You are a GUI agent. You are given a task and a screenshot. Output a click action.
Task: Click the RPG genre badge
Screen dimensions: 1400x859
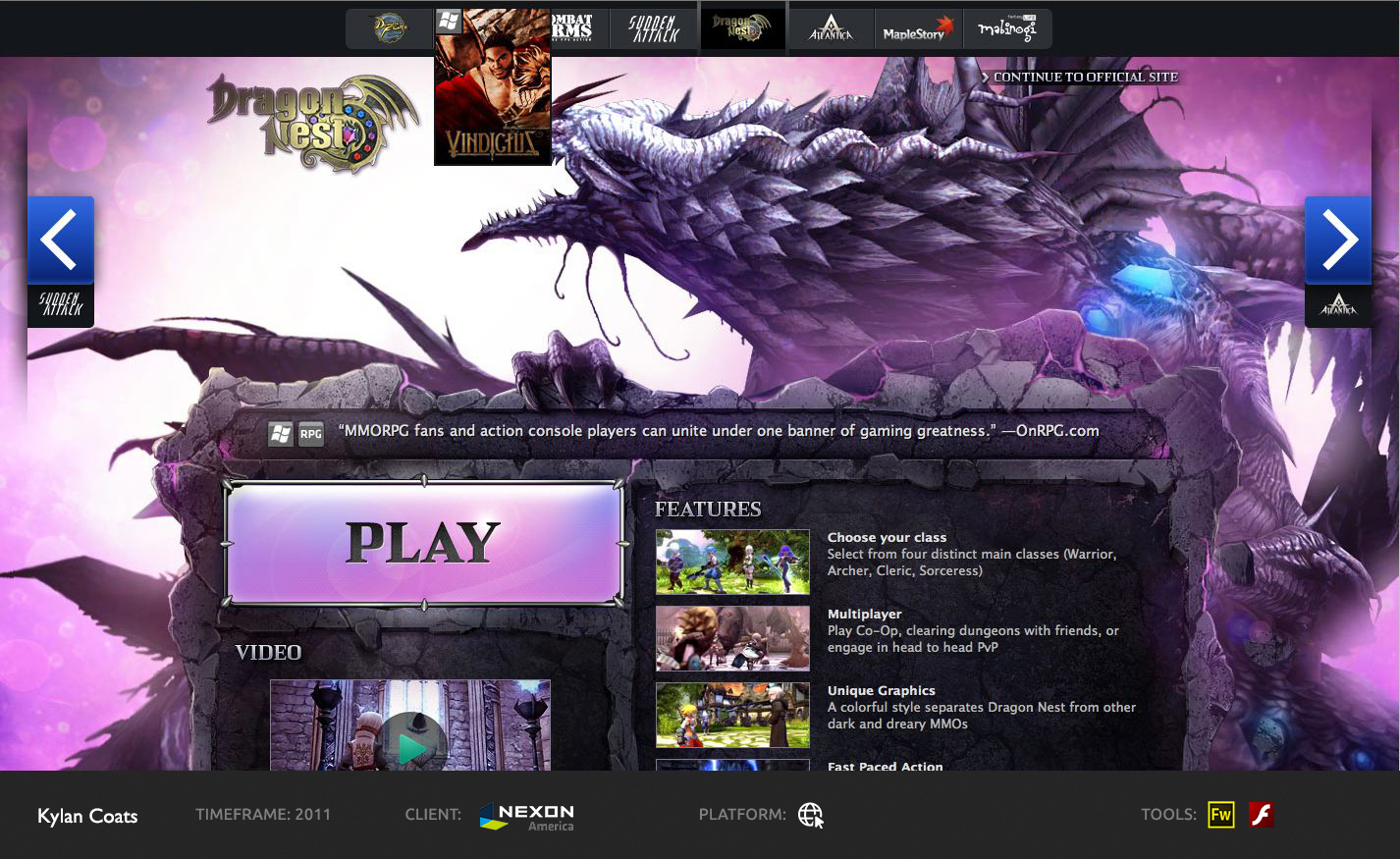(311, 433)
